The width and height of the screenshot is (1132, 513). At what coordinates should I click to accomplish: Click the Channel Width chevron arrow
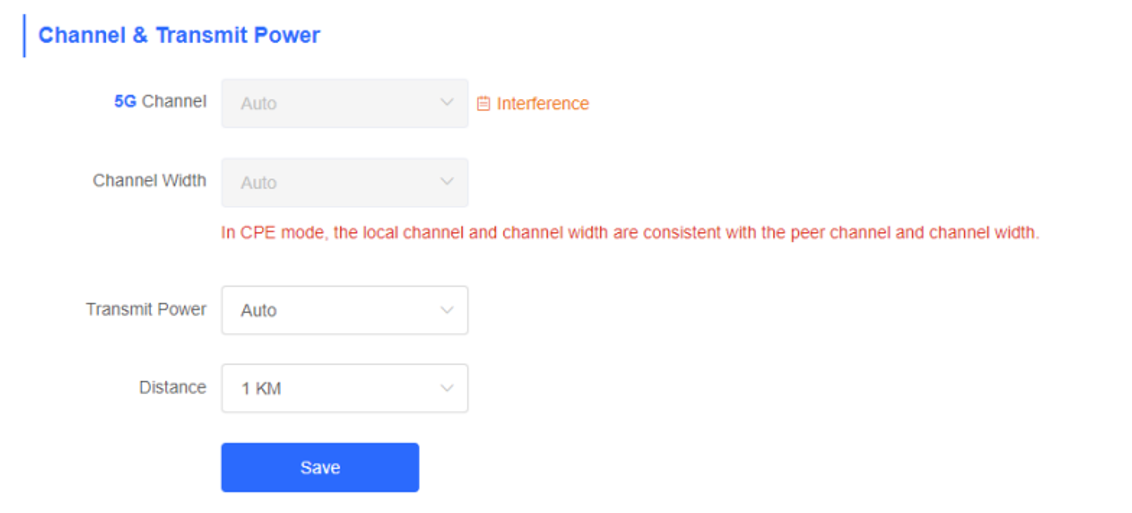[x=447, y=182]
